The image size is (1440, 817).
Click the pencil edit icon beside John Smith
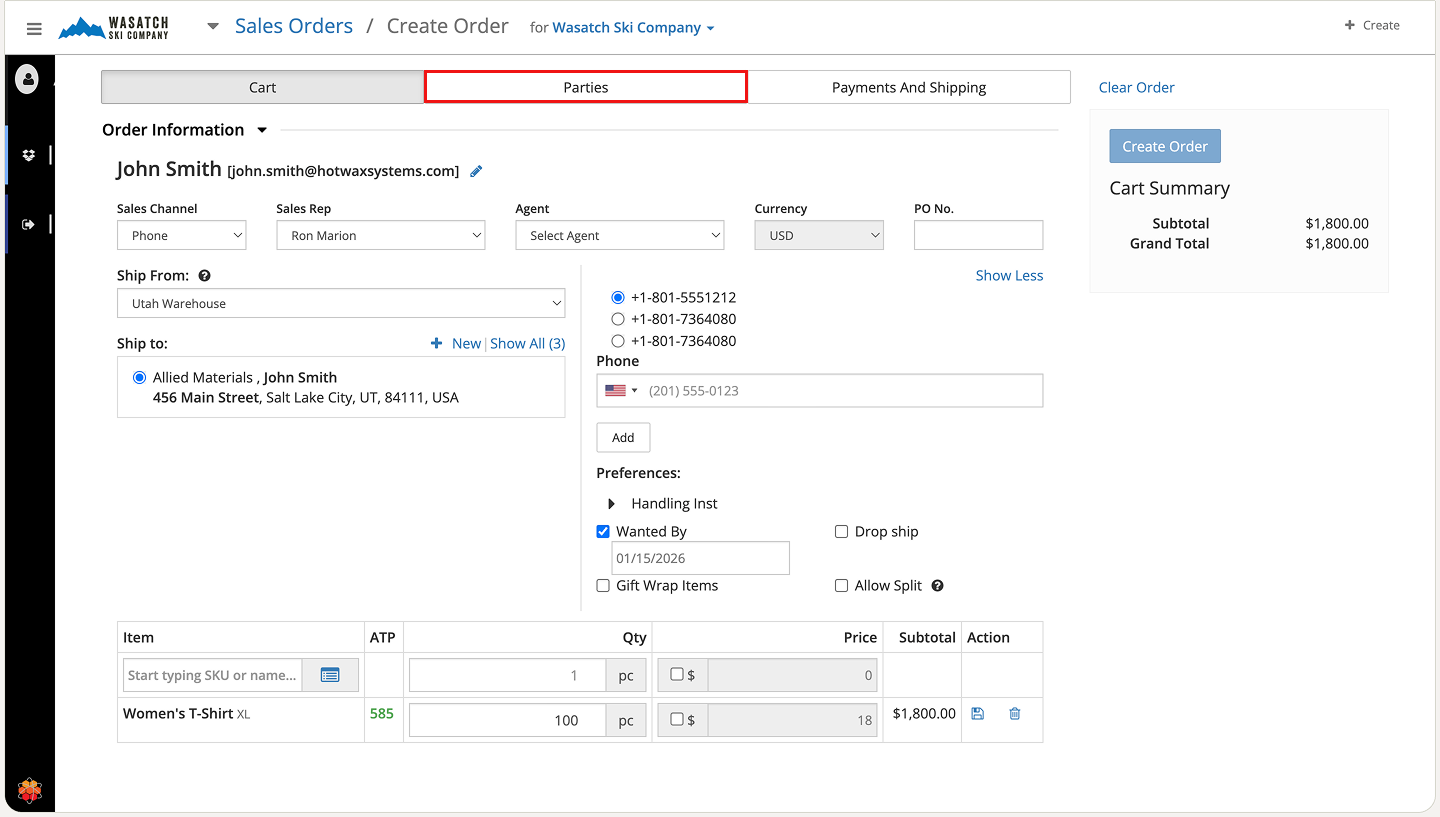(476, 171)
